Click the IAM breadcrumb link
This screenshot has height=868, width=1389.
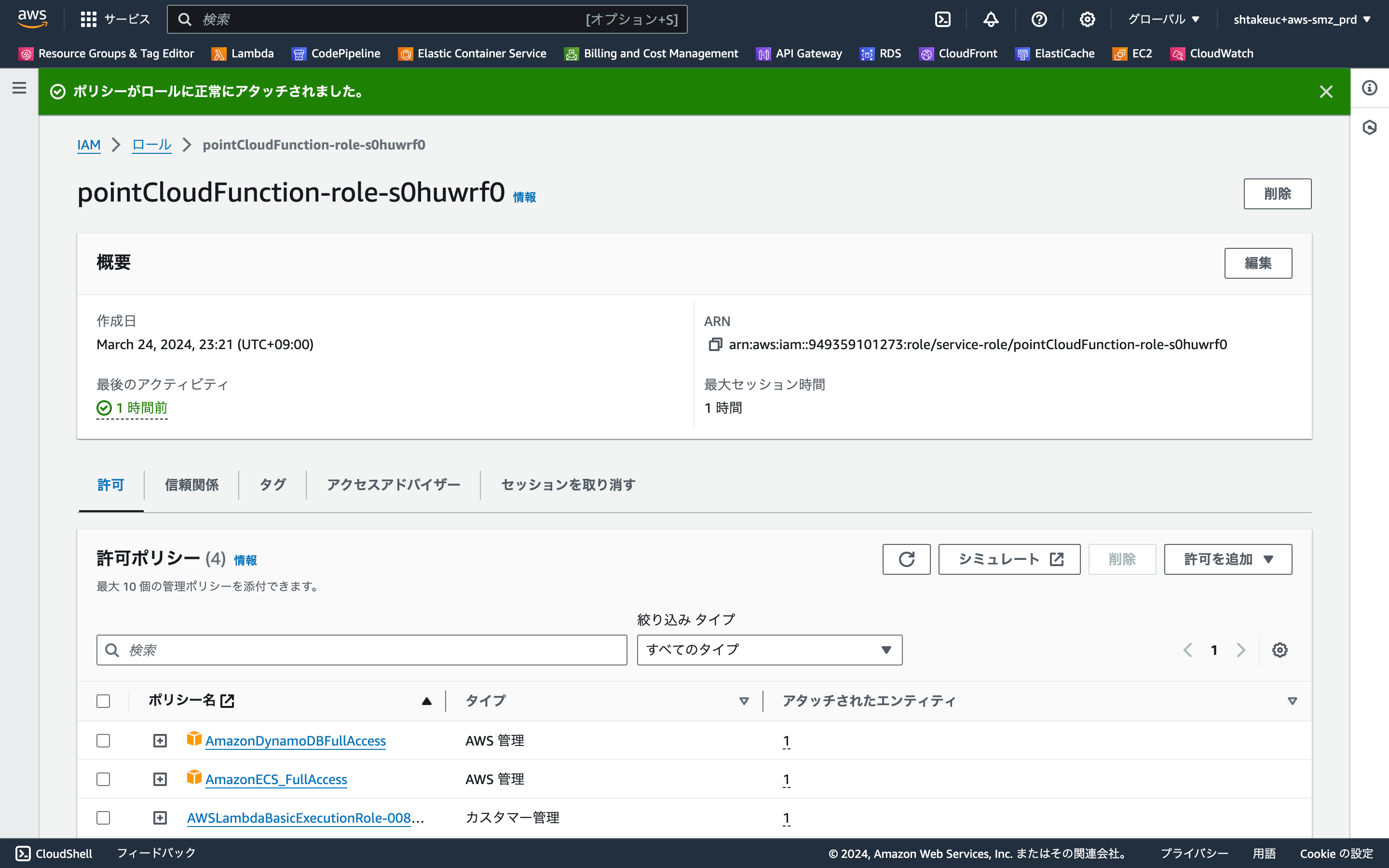tap(89, 145)
